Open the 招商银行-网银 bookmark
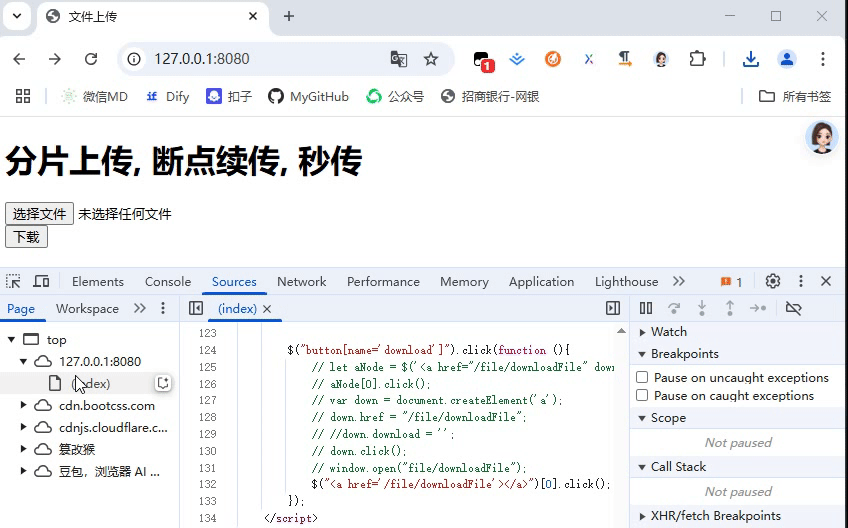 pos(490,96)
